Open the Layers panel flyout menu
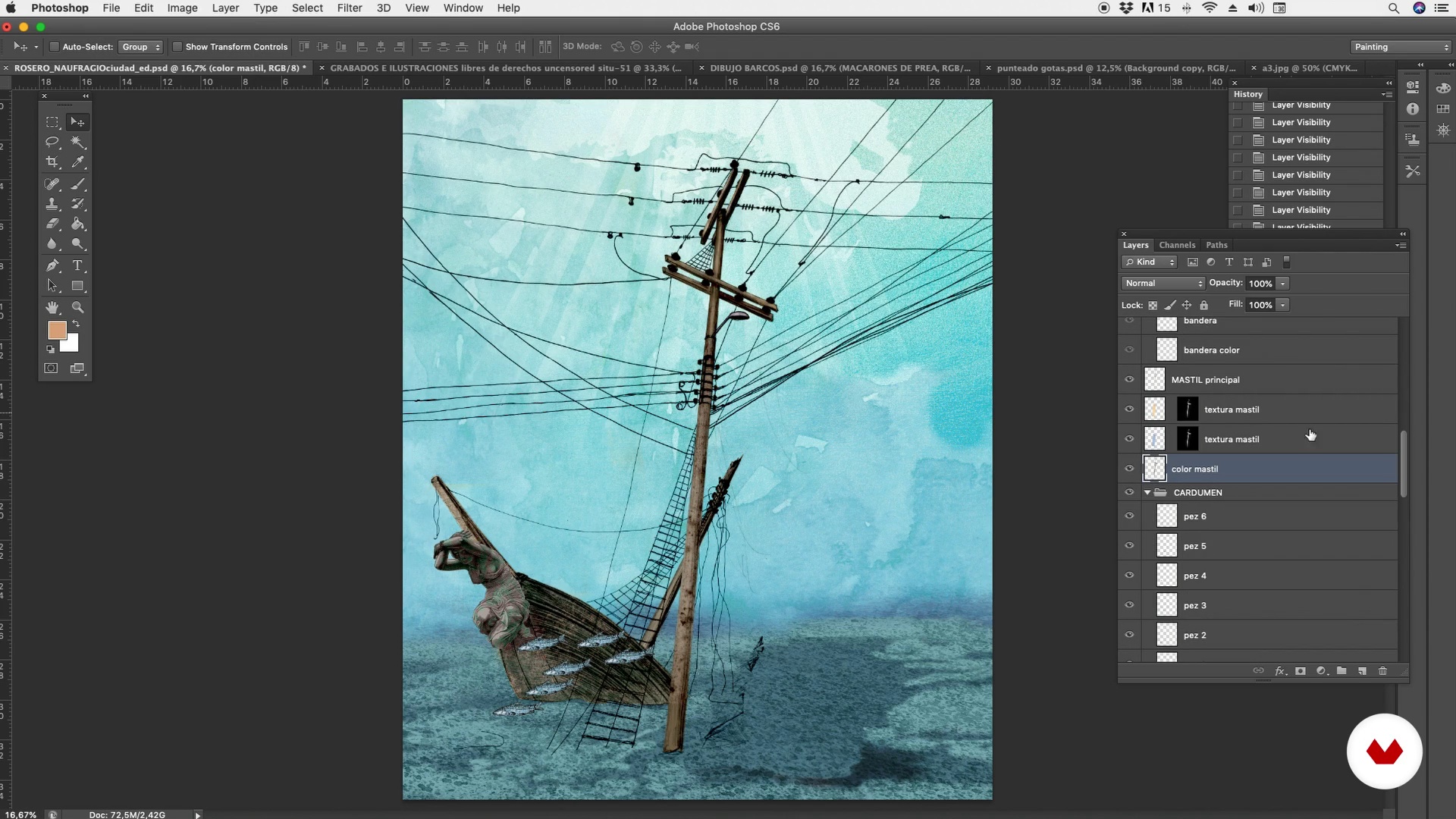This screenshot has height=819, width=1456. point(1401,245)
